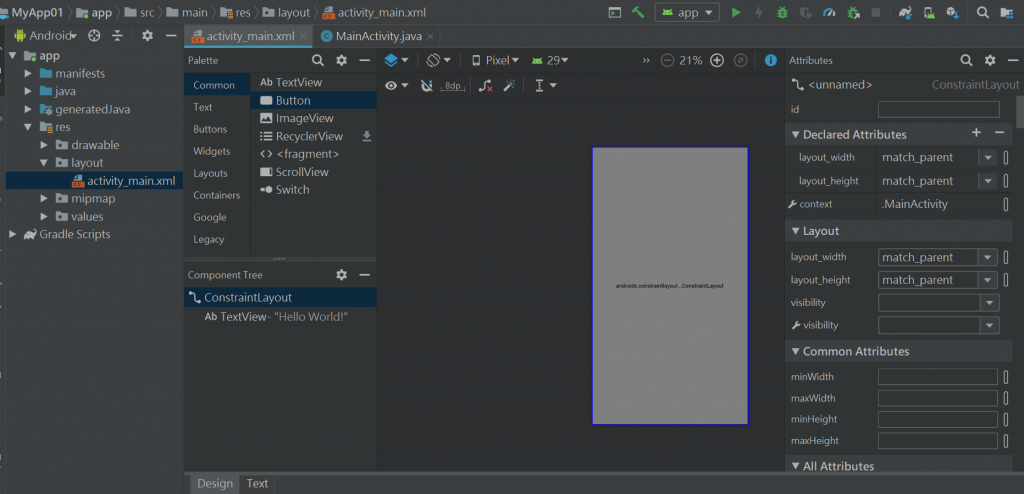Switch to the Text editor tab
The width and height of the screenshot is (1024, 494).
(257, 483)
